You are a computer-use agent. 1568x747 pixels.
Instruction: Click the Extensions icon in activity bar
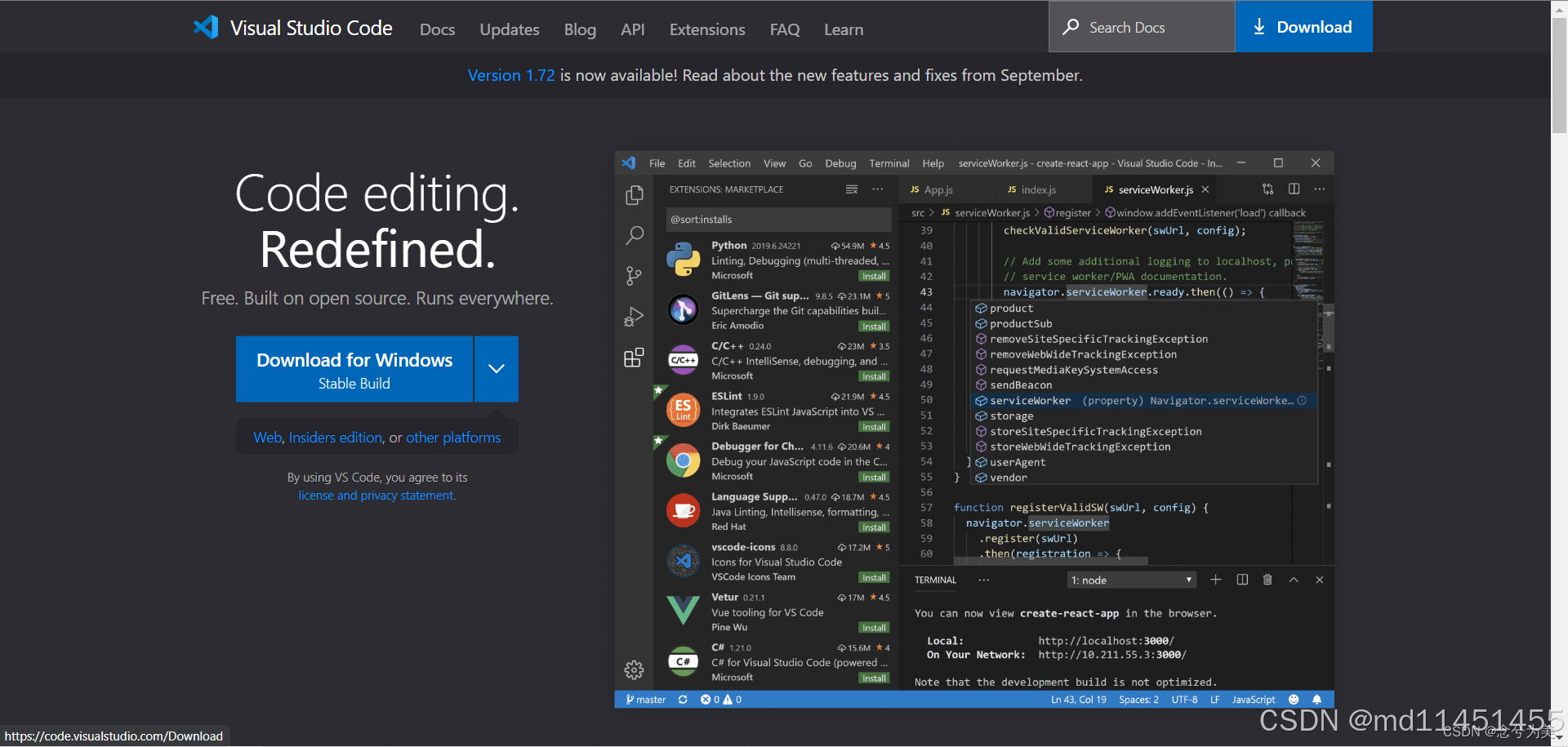click(634, 358)
